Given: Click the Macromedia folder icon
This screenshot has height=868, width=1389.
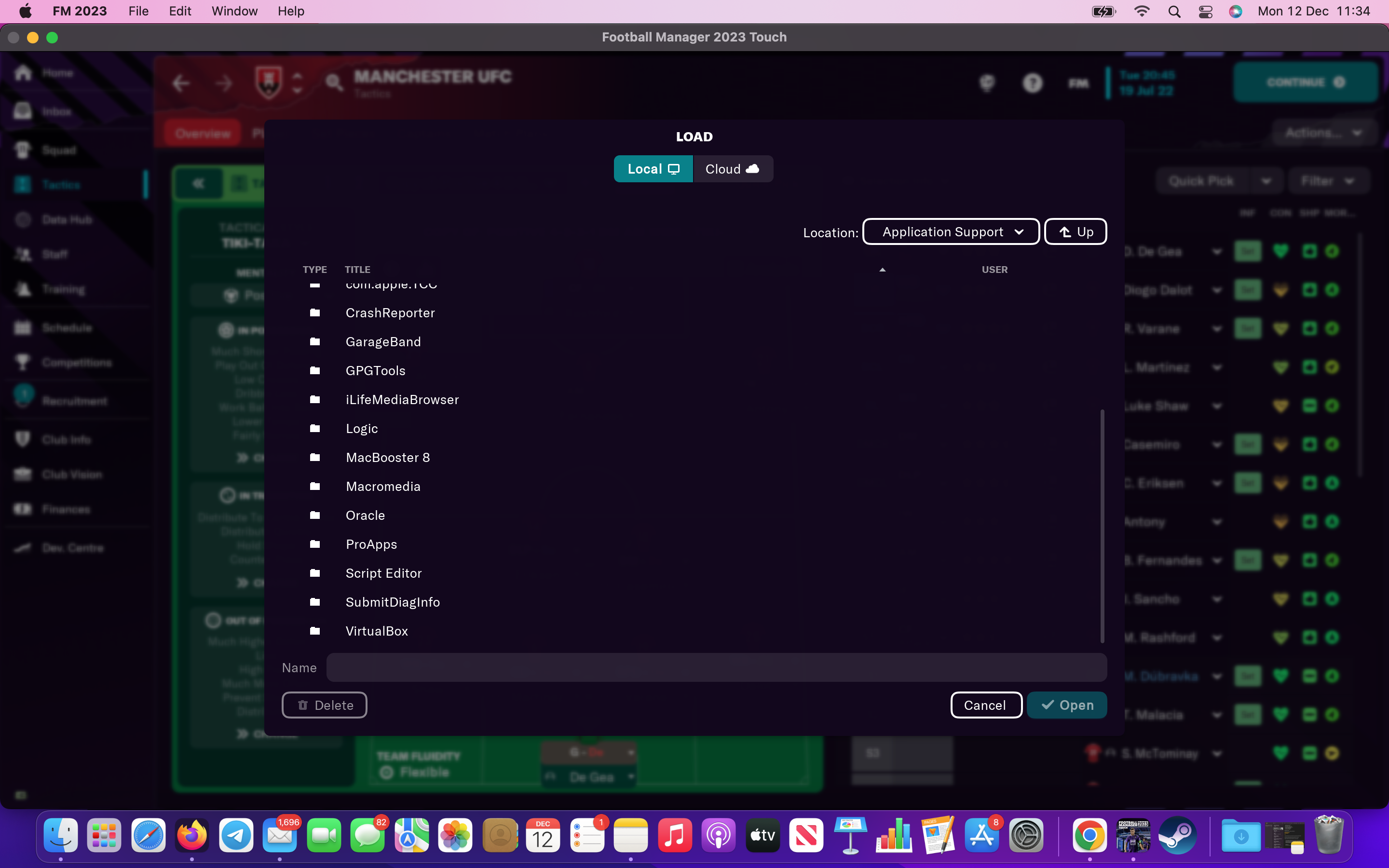Looking at the screenshot, I should [314, 486].
